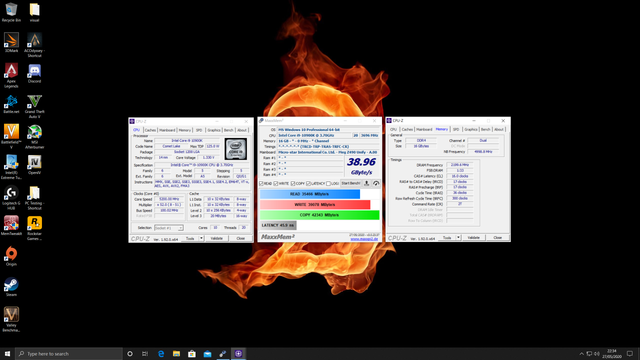Open Logitech G HUB desktop icon

click(x=11, y=198)
